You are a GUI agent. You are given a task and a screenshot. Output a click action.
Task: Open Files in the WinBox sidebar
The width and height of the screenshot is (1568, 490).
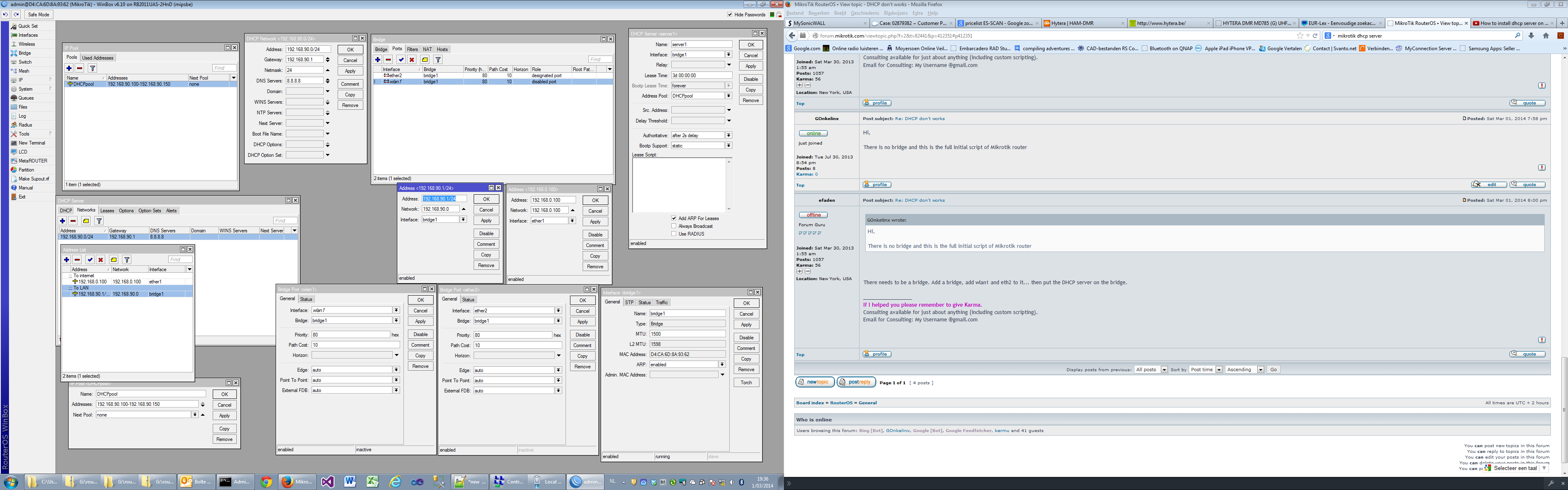(23, 107)
